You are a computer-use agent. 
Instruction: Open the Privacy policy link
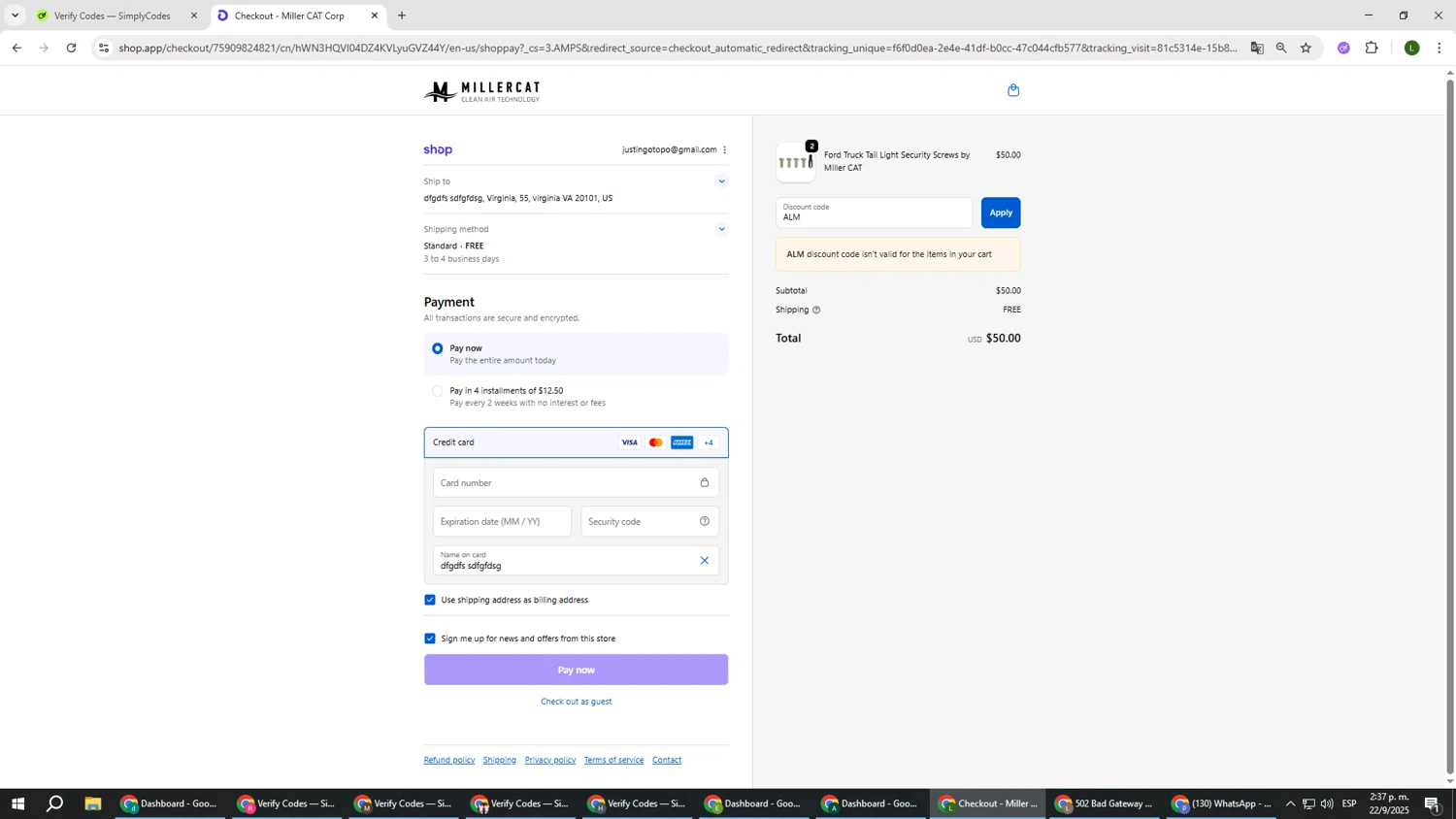point(550,760)
